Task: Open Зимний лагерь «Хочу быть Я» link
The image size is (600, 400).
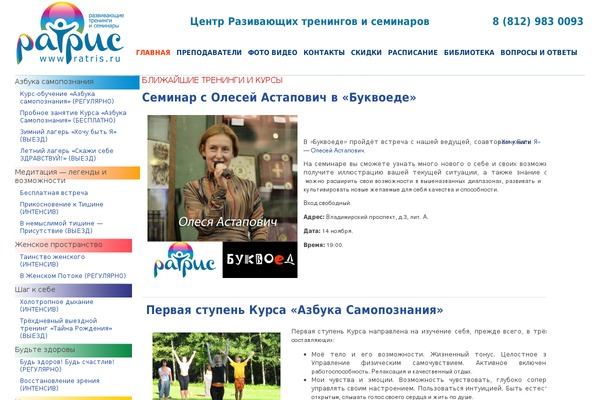Action: [68, 136]
